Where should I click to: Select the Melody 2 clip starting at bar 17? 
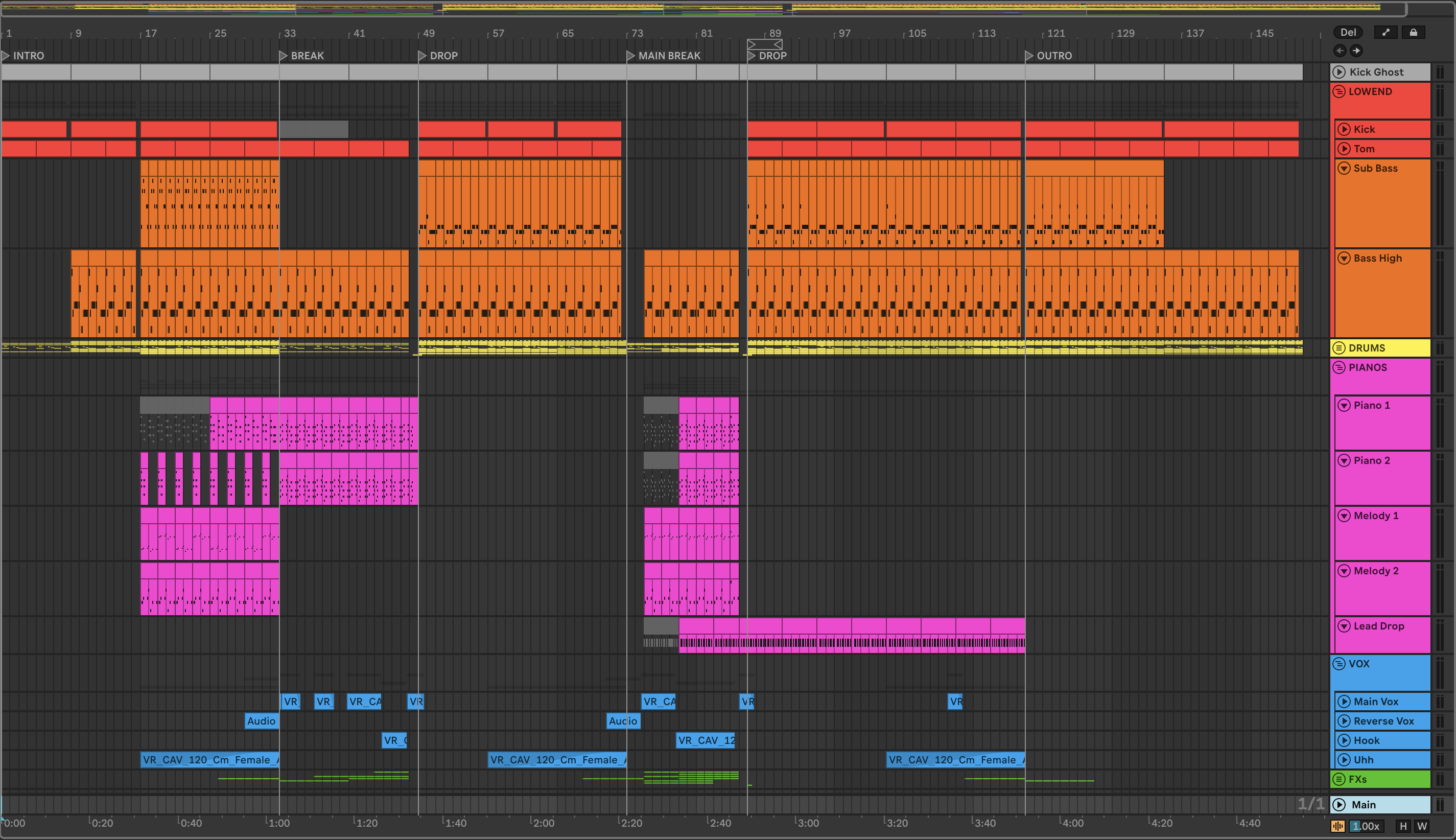210,589
